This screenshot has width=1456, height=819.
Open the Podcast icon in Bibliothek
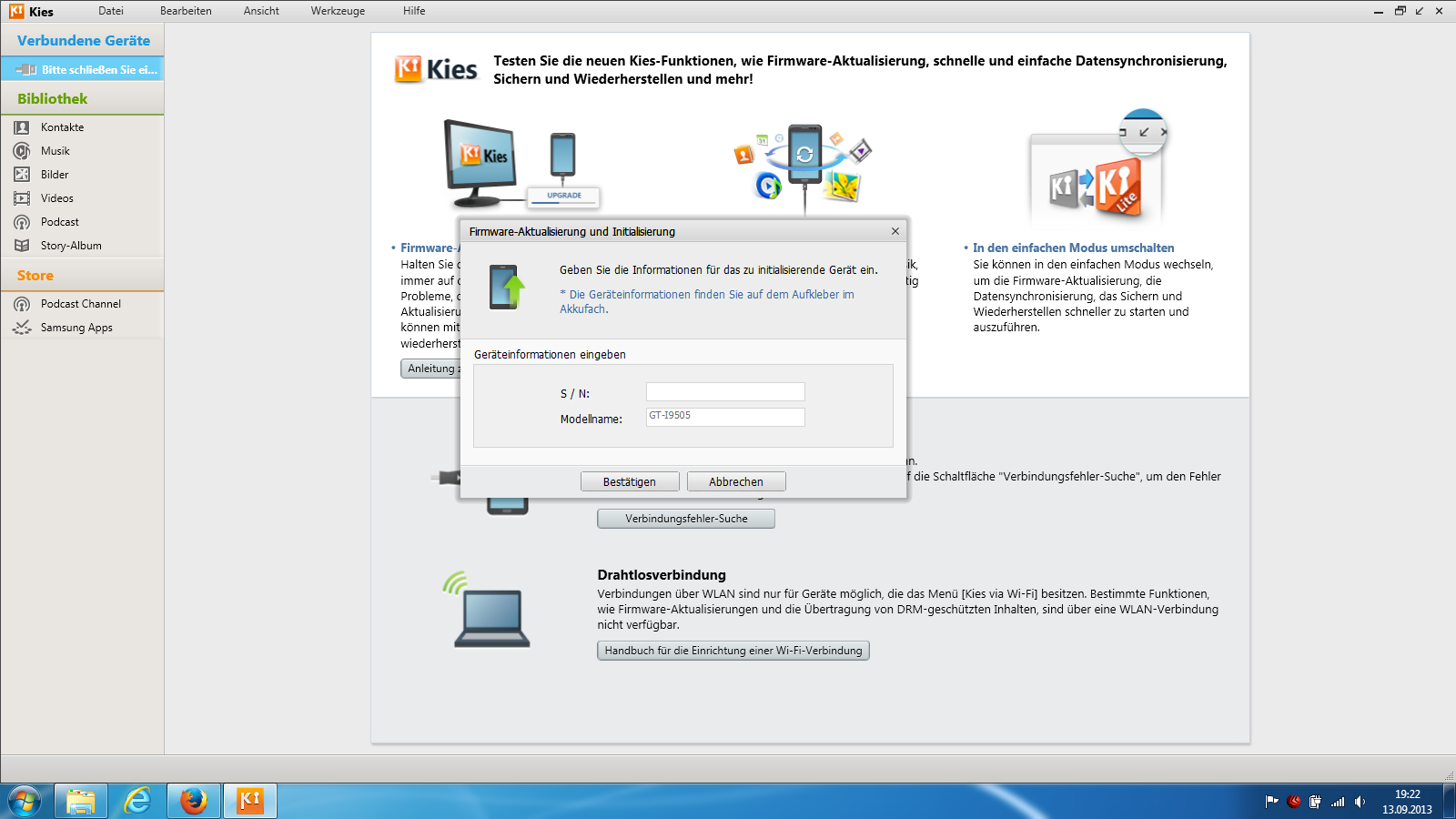[22, 222]
